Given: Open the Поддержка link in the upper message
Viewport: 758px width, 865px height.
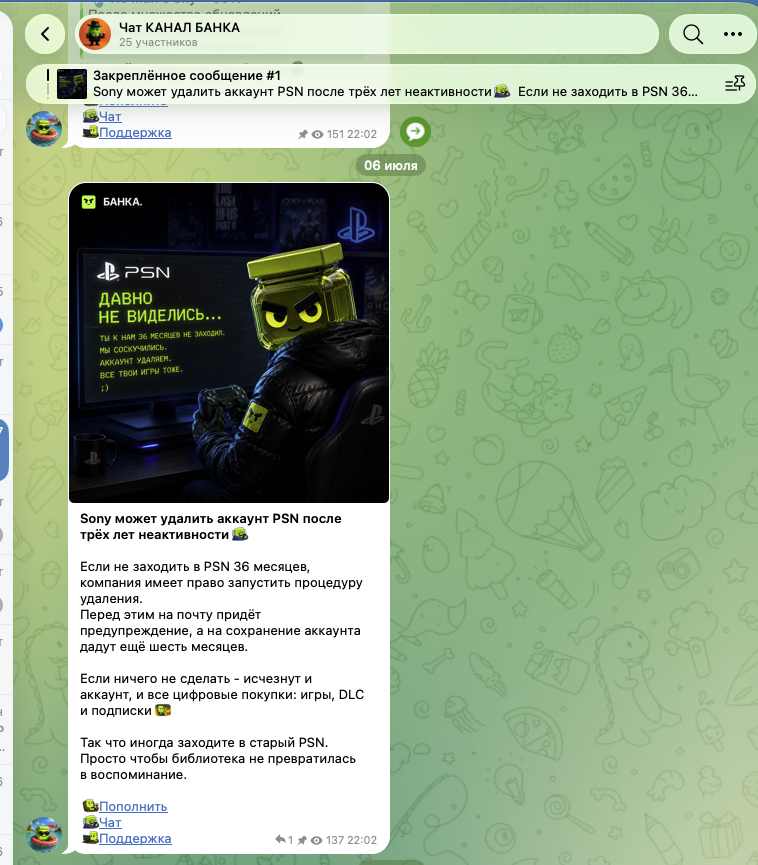Looking at the screenshot, I should pos(135,132).
